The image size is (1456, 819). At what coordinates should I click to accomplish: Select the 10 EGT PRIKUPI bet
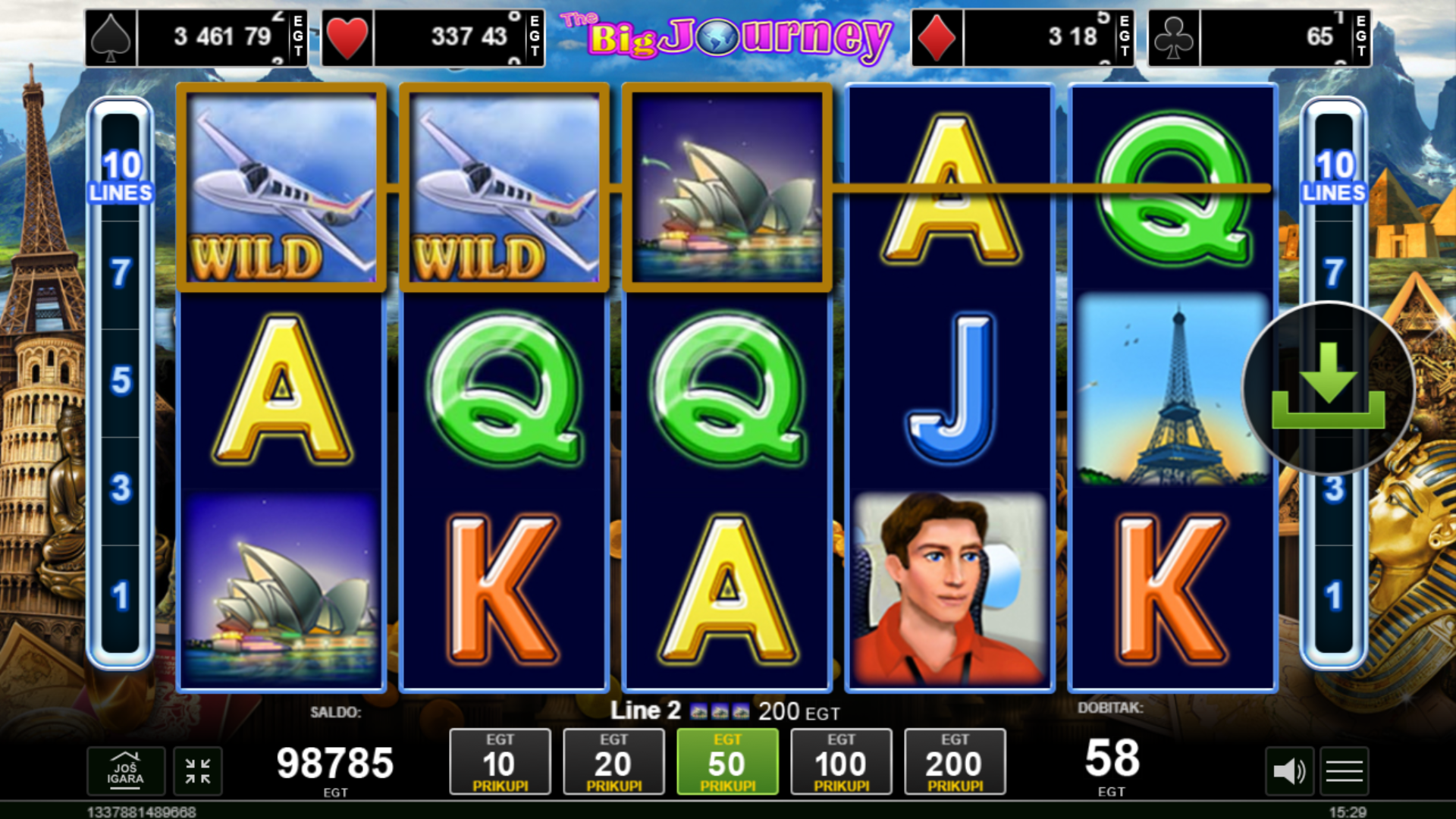[500, 762]
